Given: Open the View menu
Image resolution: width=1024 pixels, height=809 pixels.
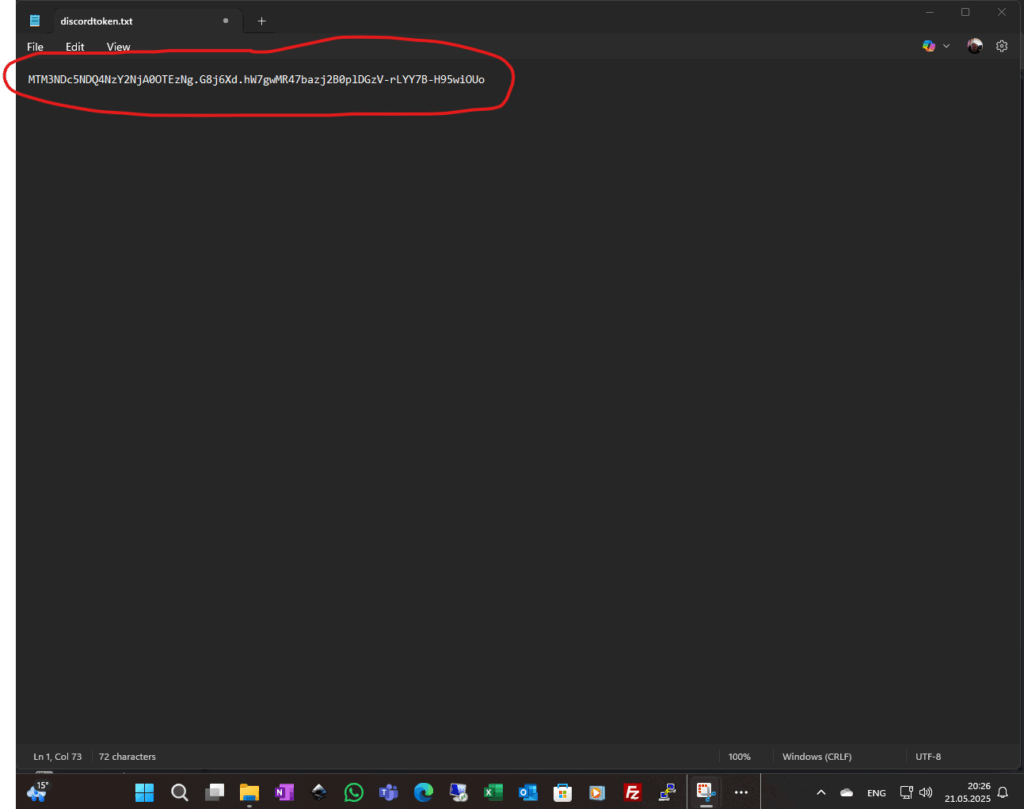Looking at the screenshot, I should [118, 47].
